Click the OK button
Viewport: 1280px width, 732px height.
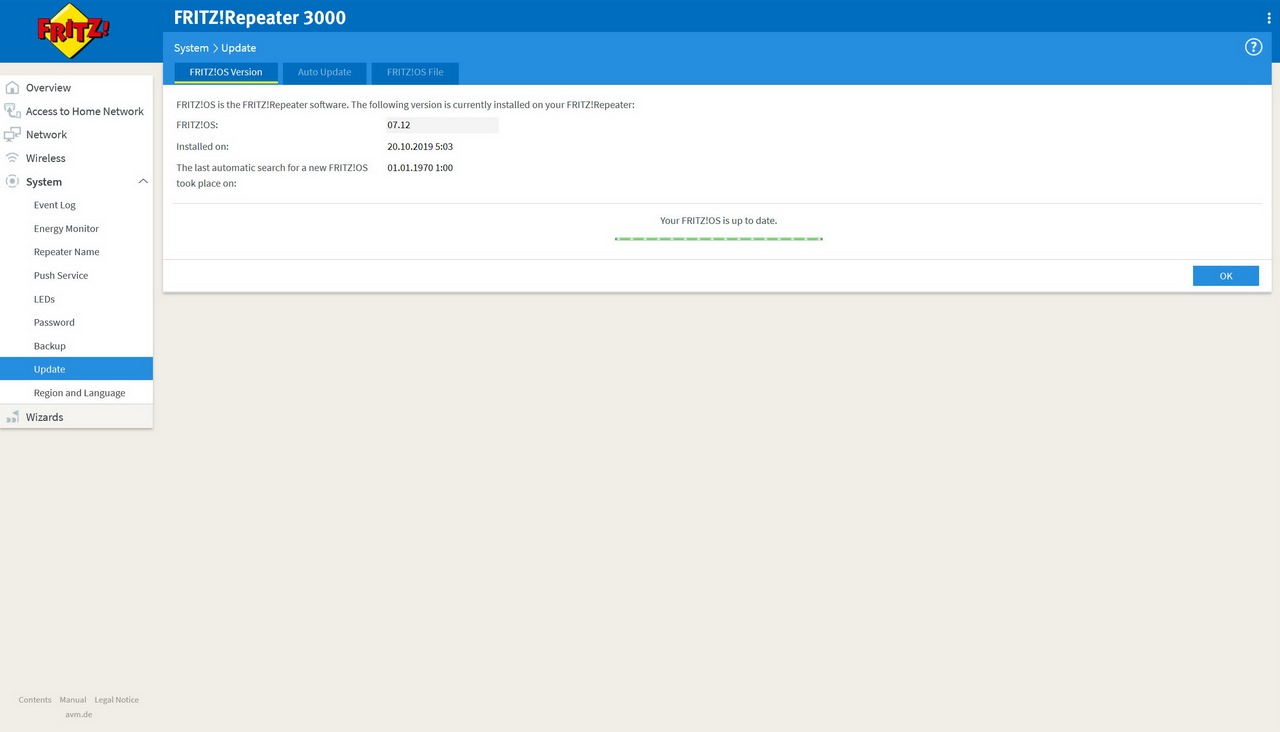1226,276
